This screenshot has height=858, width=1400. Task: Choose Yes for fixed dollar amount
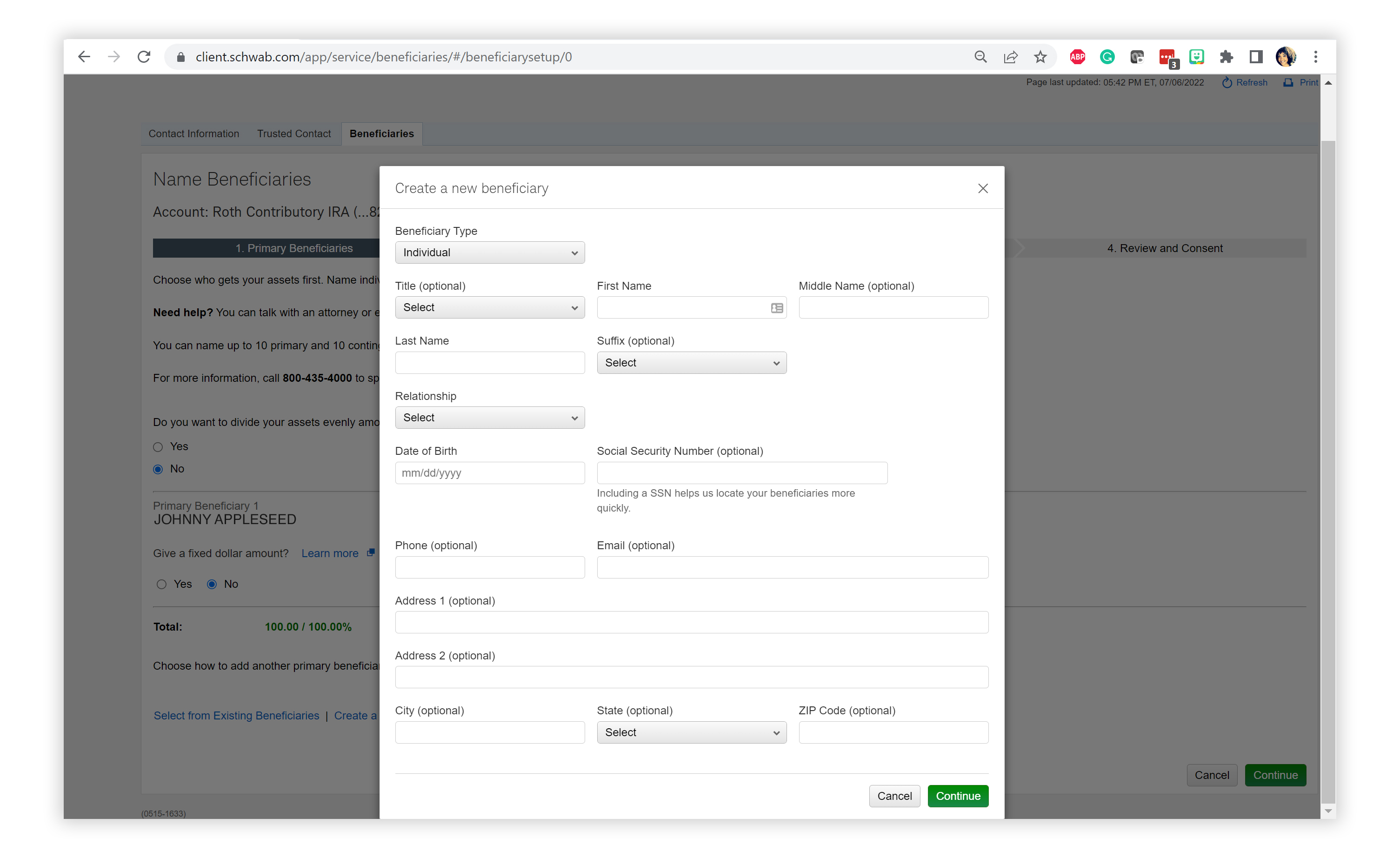click(161, 584)
